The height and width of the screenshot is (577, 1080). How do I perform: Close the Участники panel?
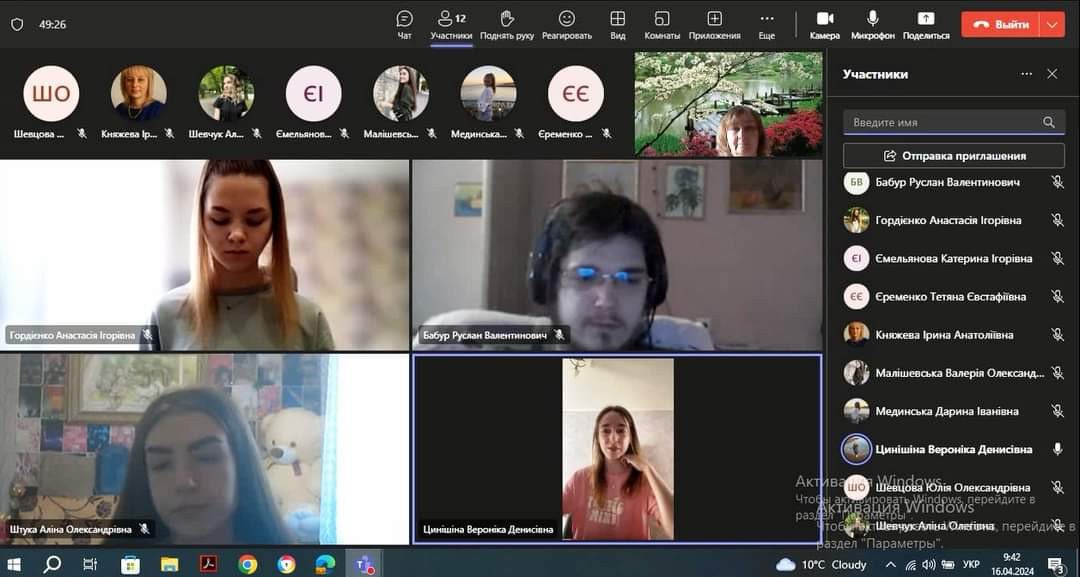pyautogui.click(x=1052, y=74)
